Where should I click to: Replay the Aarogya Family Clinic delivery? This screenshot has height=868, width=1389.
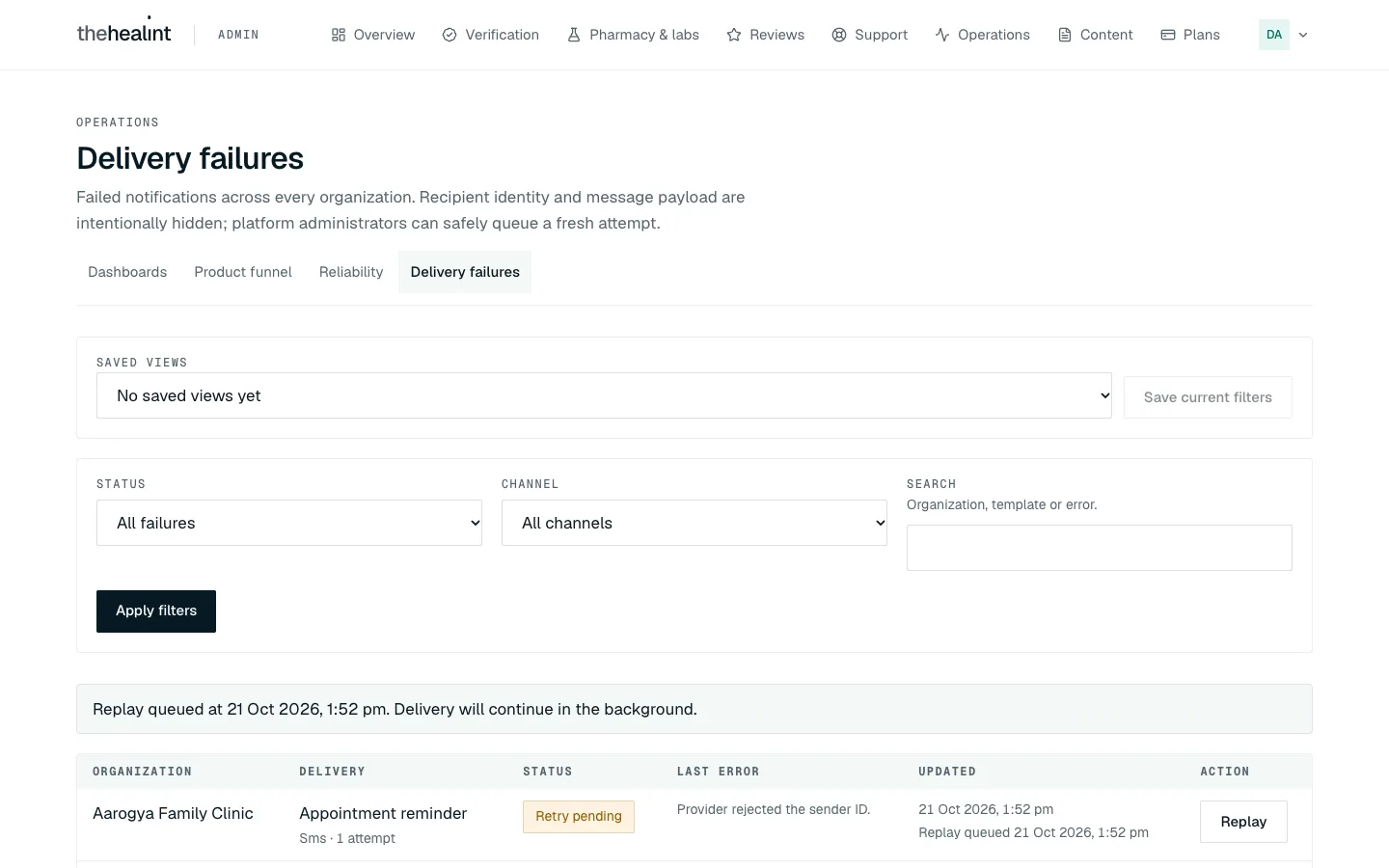pos(1243,822)
